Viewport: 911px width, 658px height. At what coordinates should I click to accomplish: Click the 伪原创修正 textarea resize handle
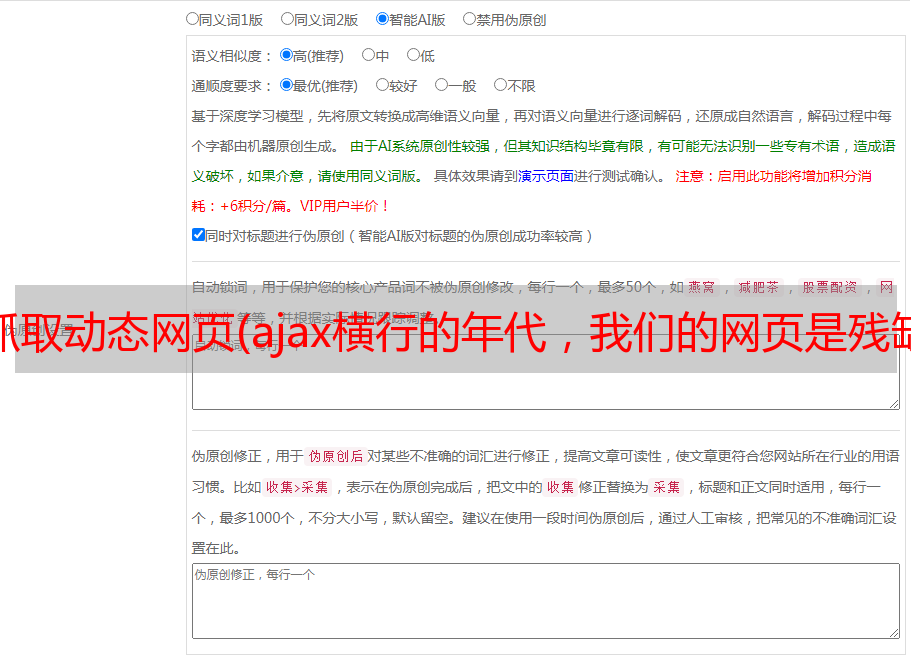(894, 633)
